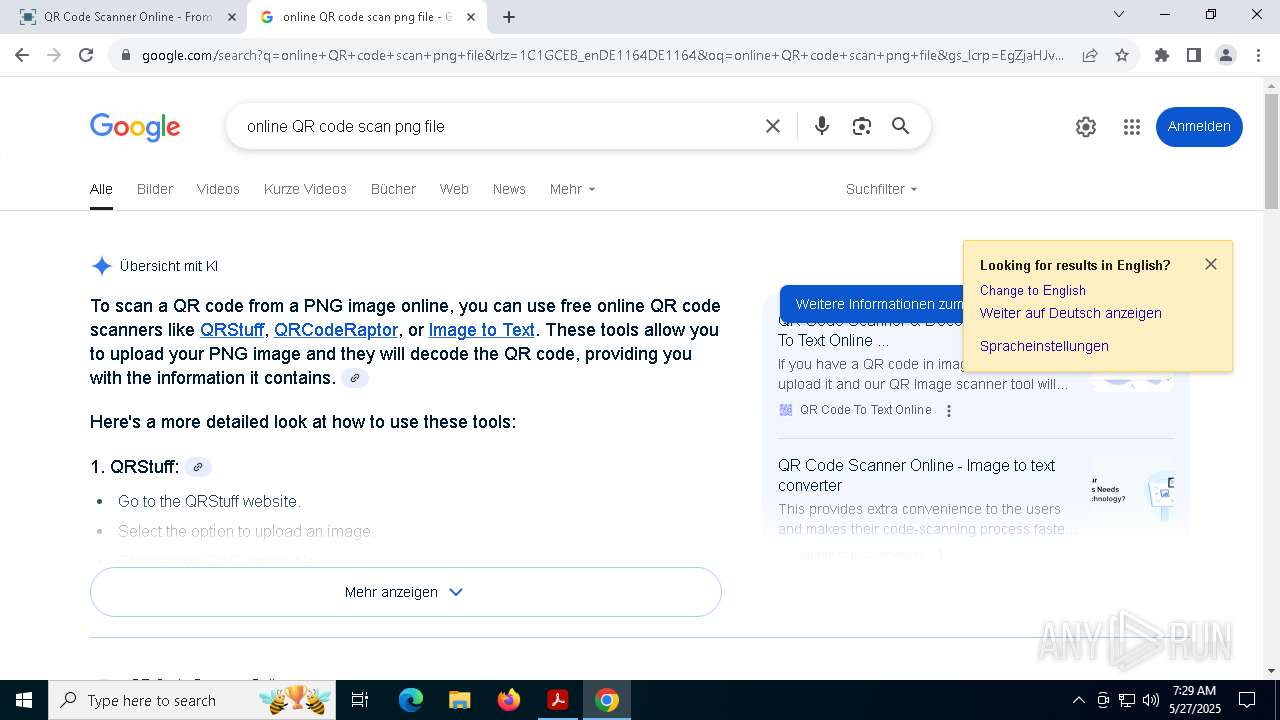Open the QRCodeRaptor link
Screen dimensions: 1280x720
pyautogui.click(x=336, y=330)
